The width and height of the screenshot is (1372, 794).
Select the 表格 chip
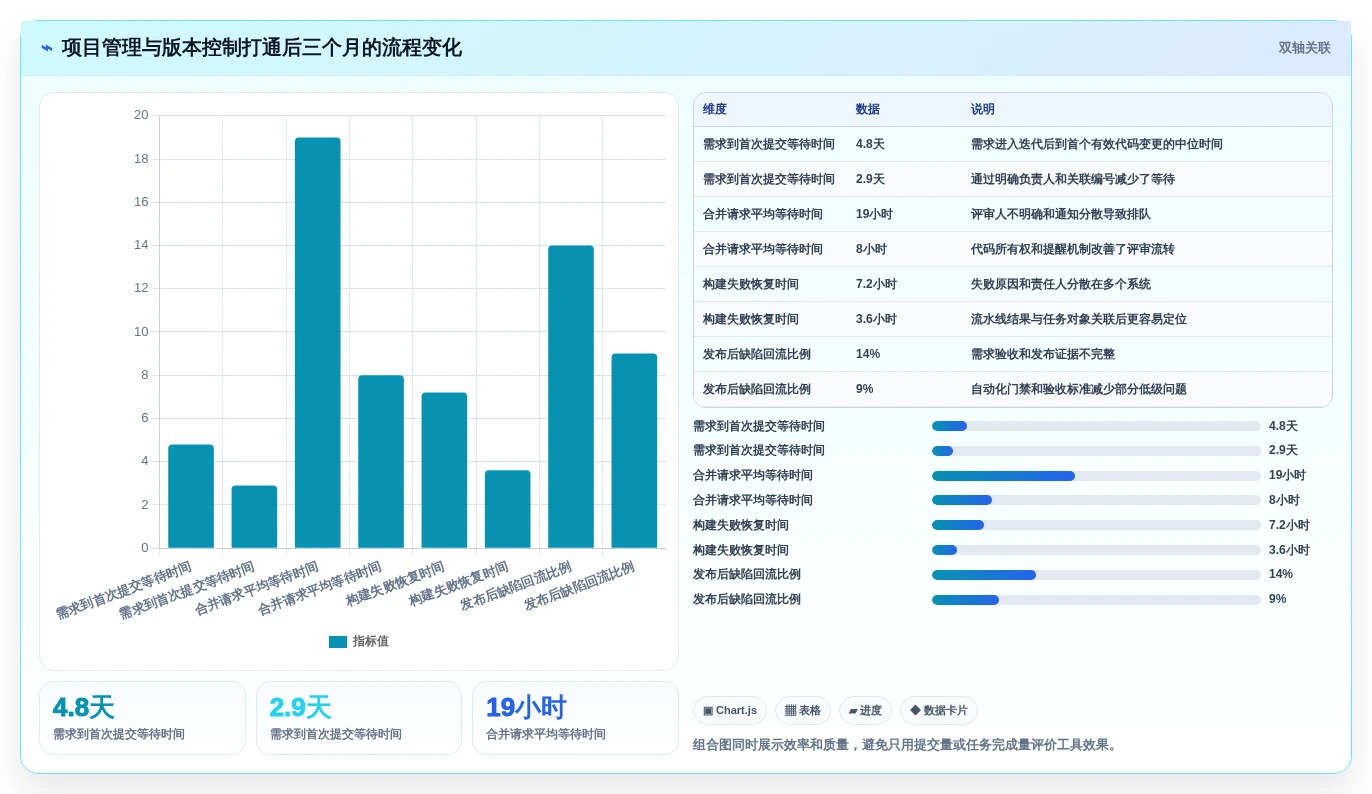[803, 711]
